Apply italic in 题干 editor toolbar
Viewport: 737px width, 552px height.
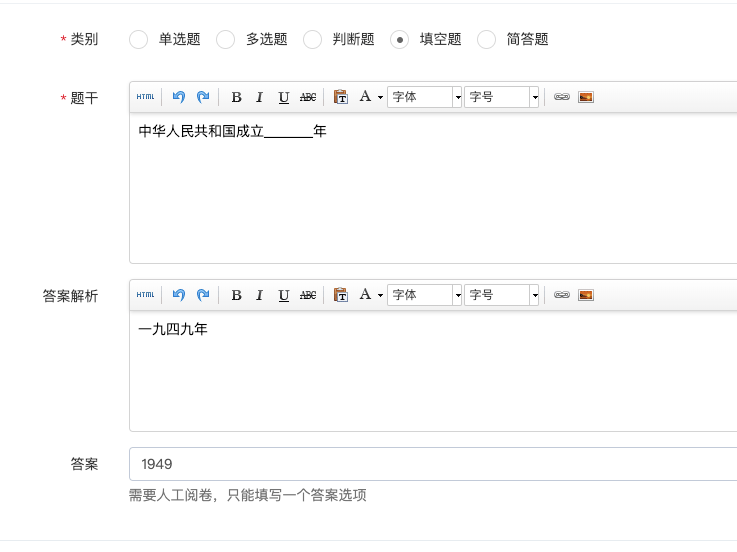pos(259,97)
